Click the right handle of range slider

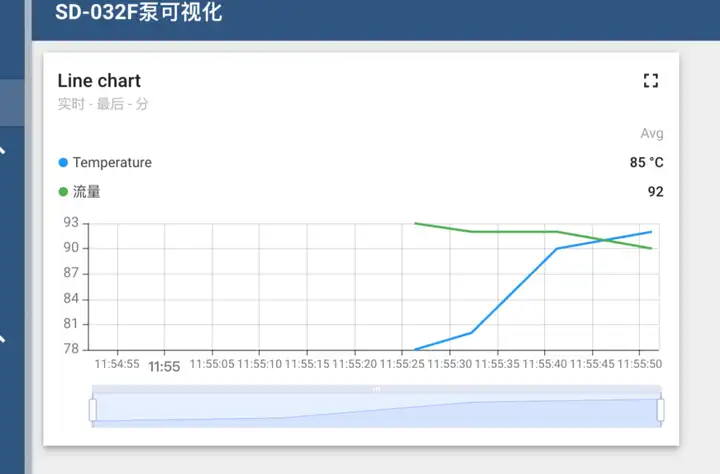tap(660, 410)
